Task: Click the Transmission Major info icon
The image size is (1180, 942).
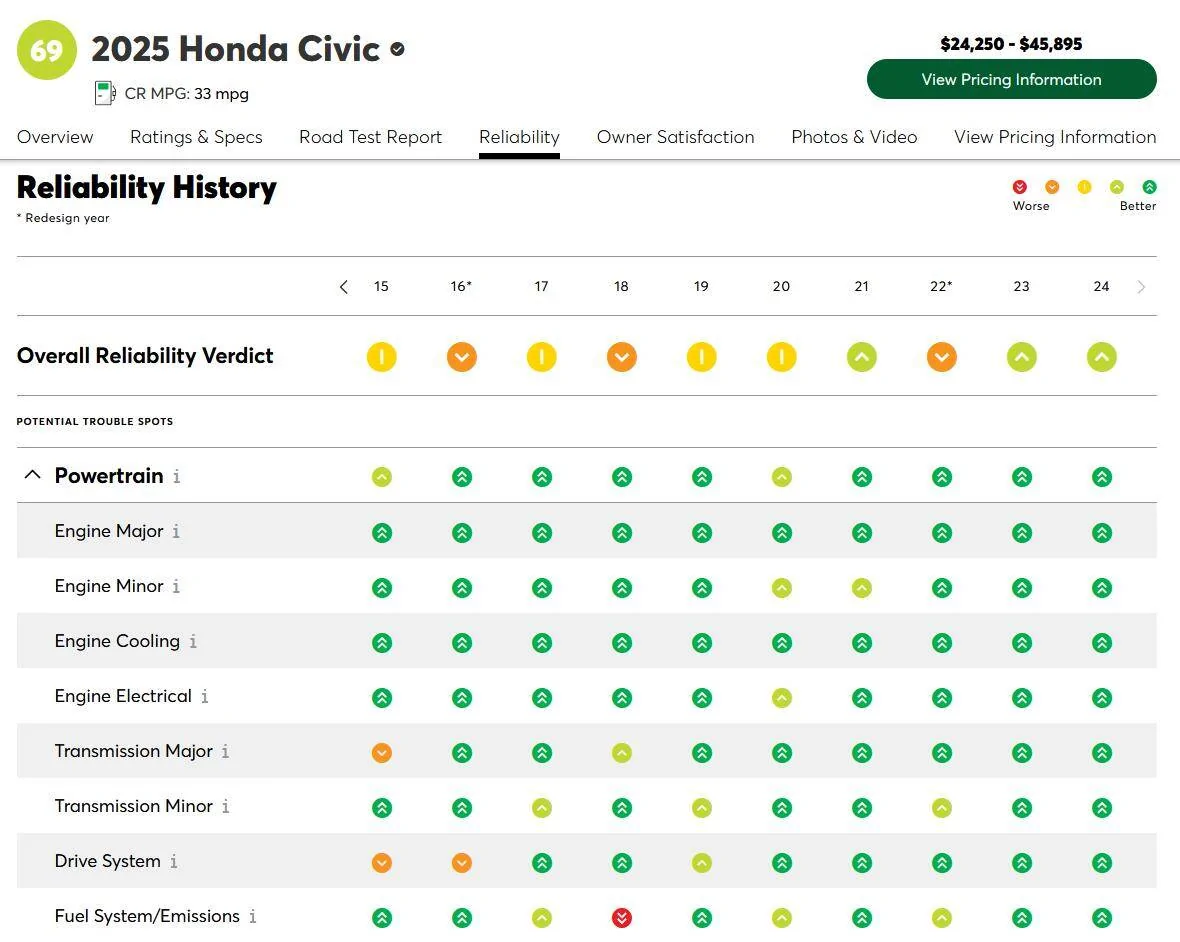Action: 225,751
